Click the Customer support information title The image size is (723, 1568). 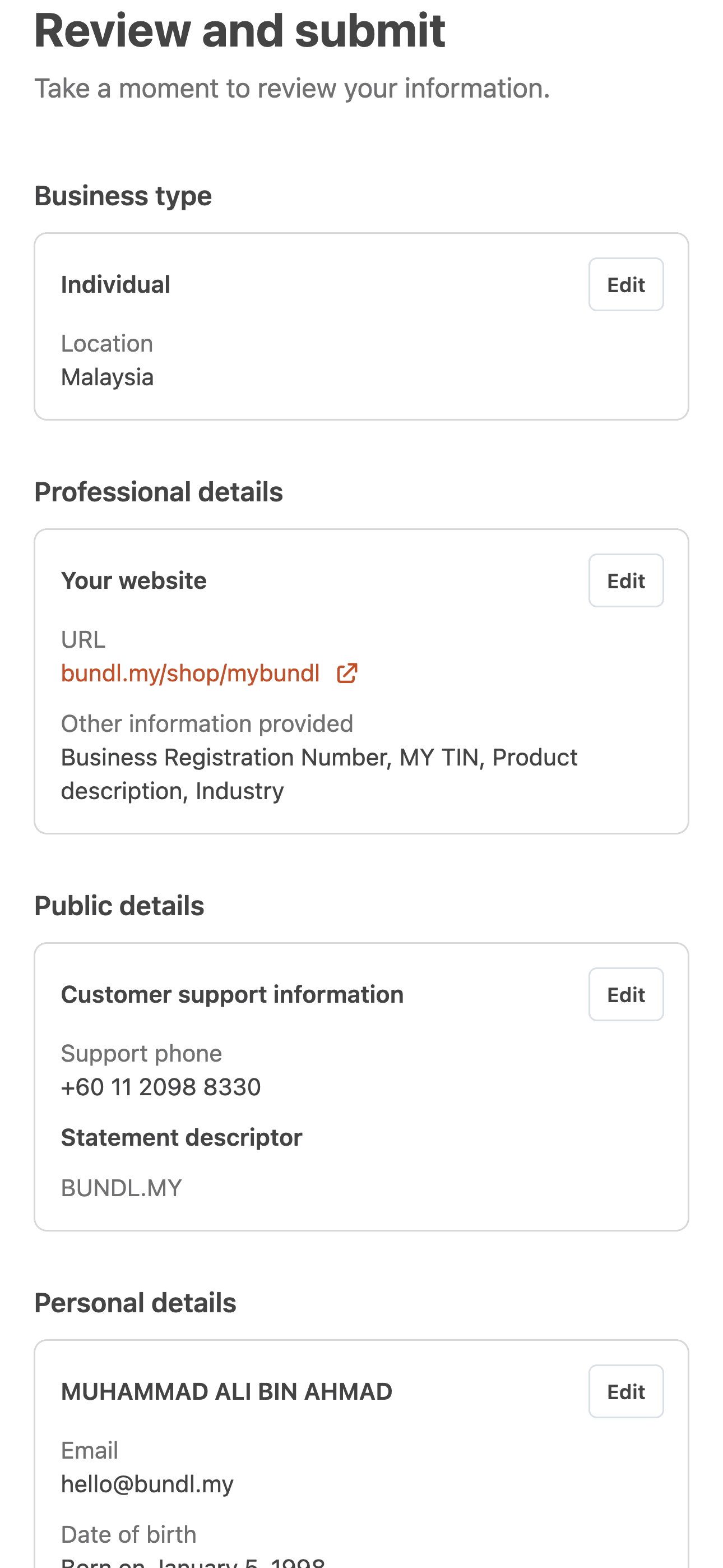coord(232,995)
